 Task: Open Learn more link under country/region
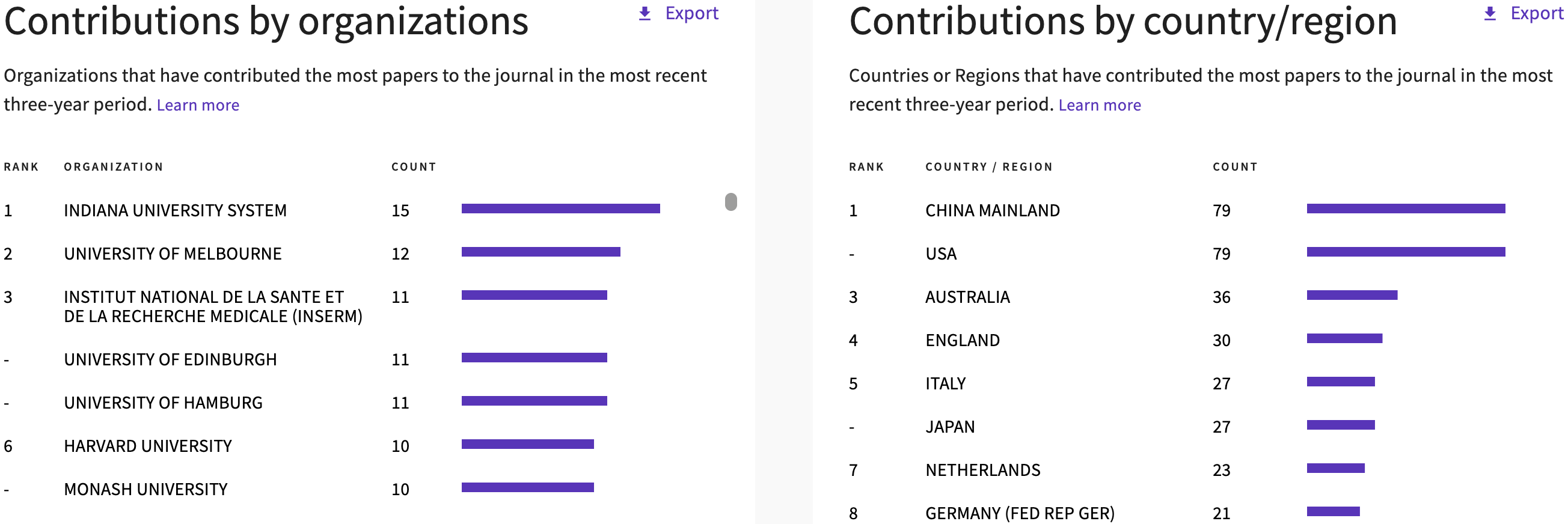pos(1099,105)
